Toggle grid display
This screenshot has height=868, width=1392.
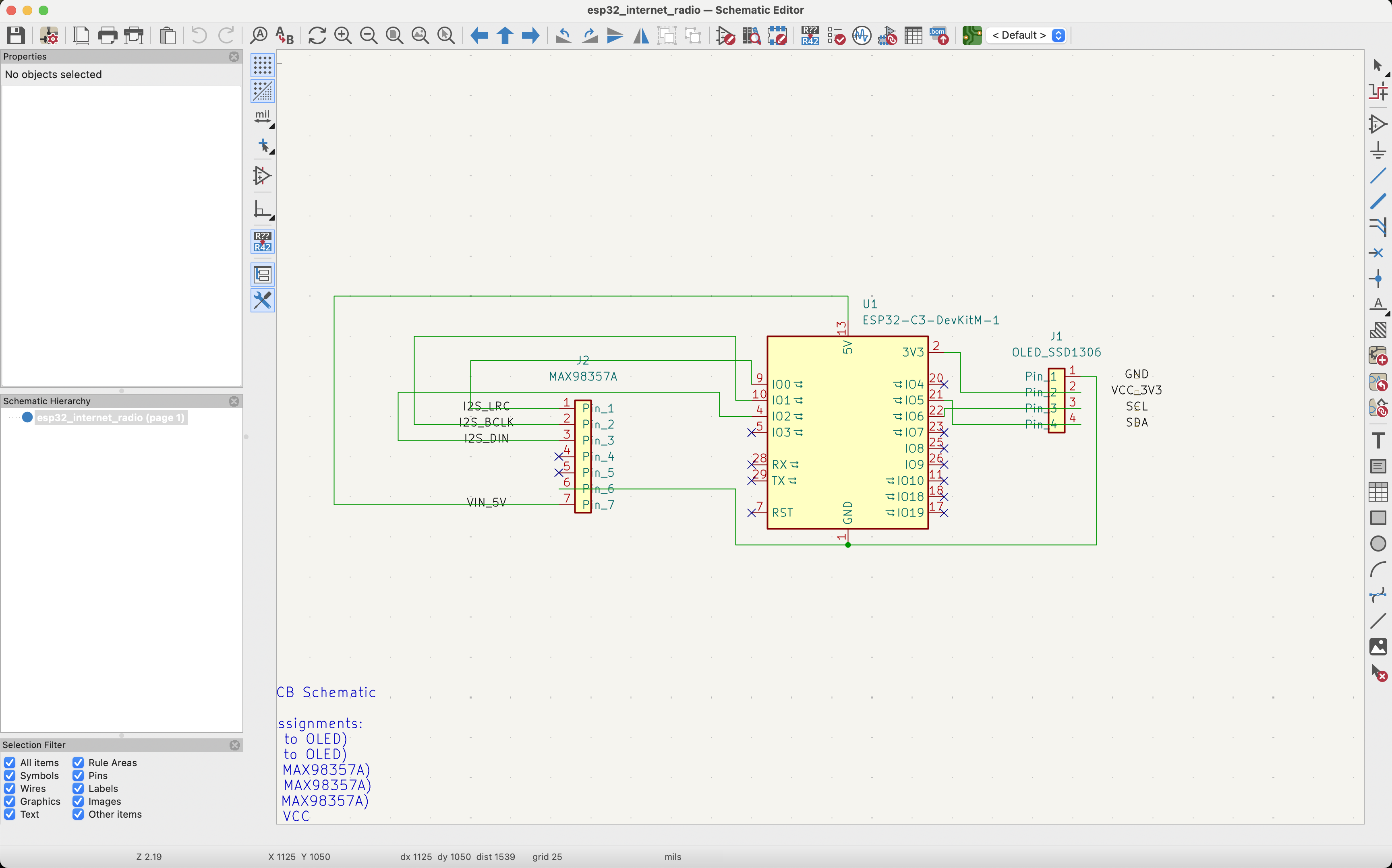point(263,66)
